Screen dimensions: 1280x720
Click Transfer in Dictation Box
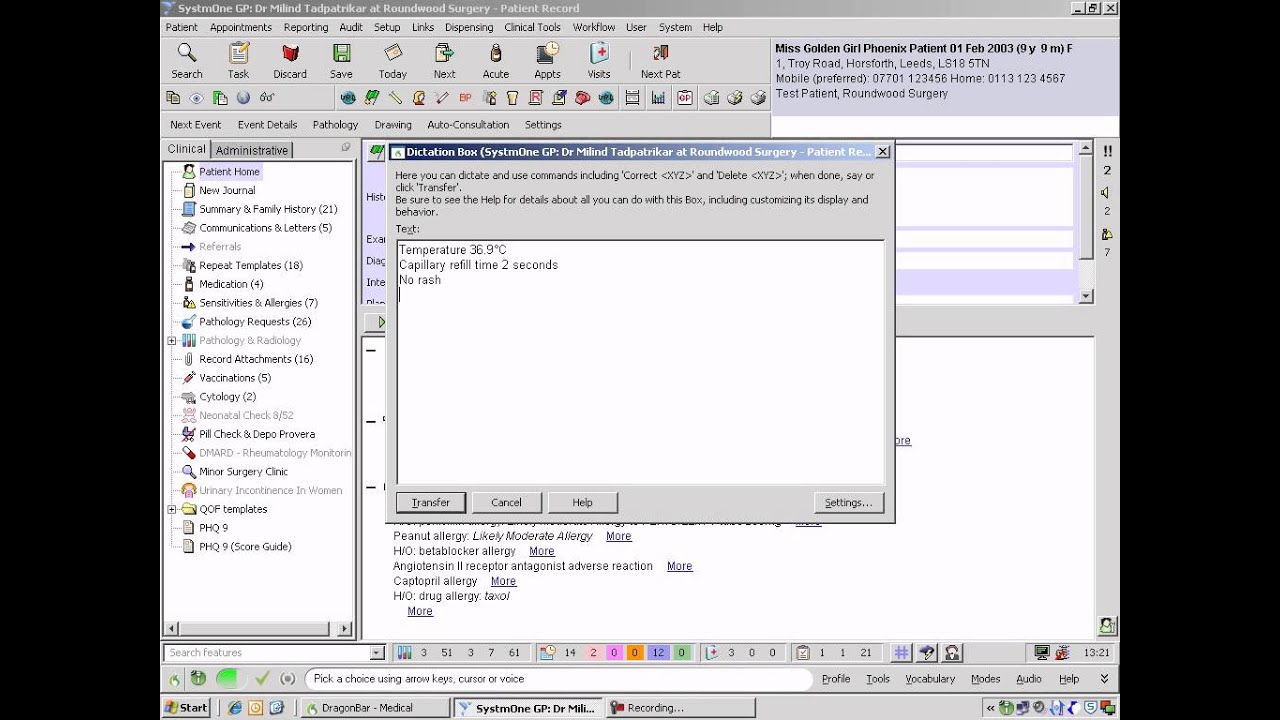431,502
